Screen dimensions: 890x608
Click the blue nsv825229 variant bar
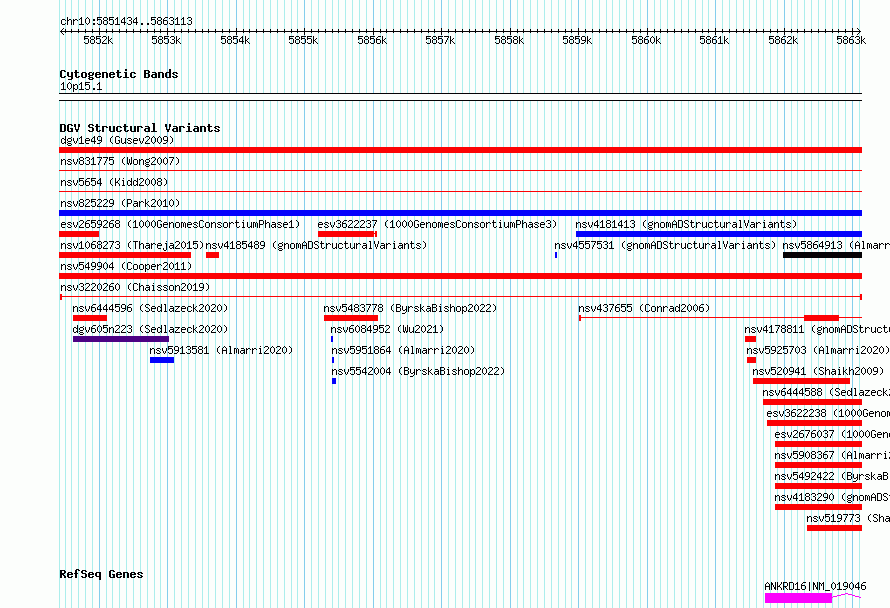click(460, 213)
